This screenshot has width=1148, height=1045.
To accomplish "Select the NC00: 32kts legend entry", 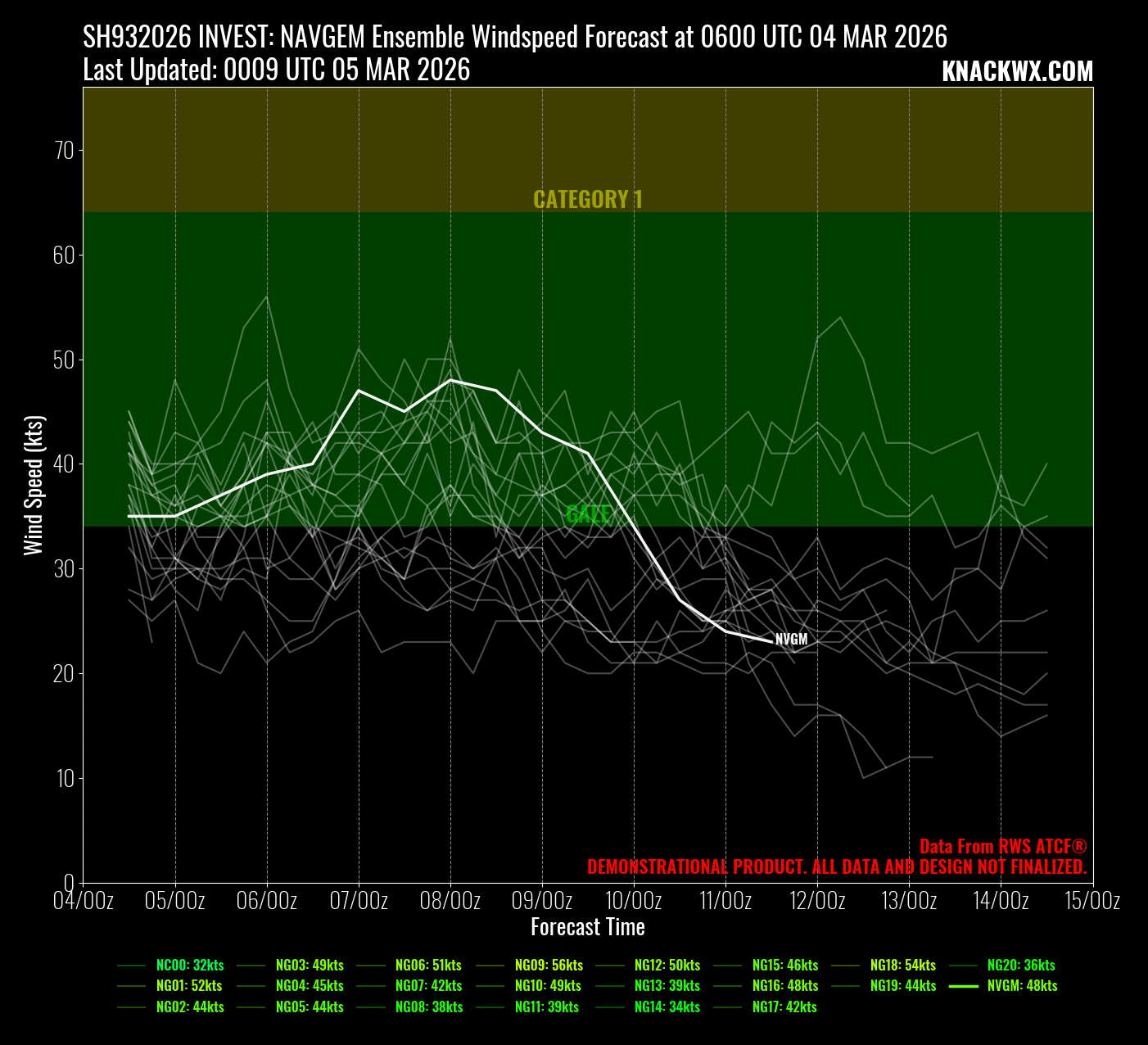I will [190, 966].
